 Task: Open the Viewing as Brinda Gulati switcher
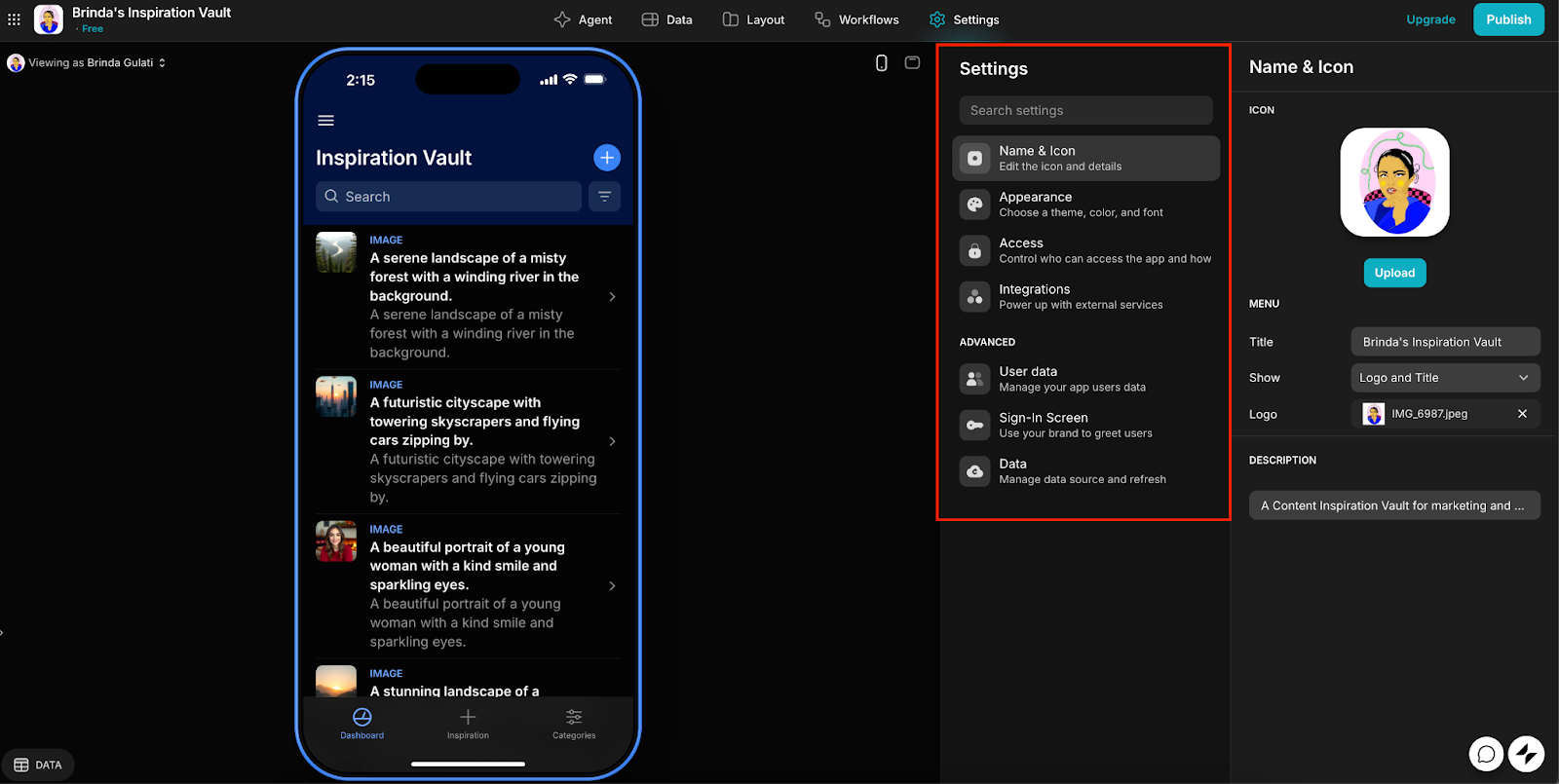(87, 63)
